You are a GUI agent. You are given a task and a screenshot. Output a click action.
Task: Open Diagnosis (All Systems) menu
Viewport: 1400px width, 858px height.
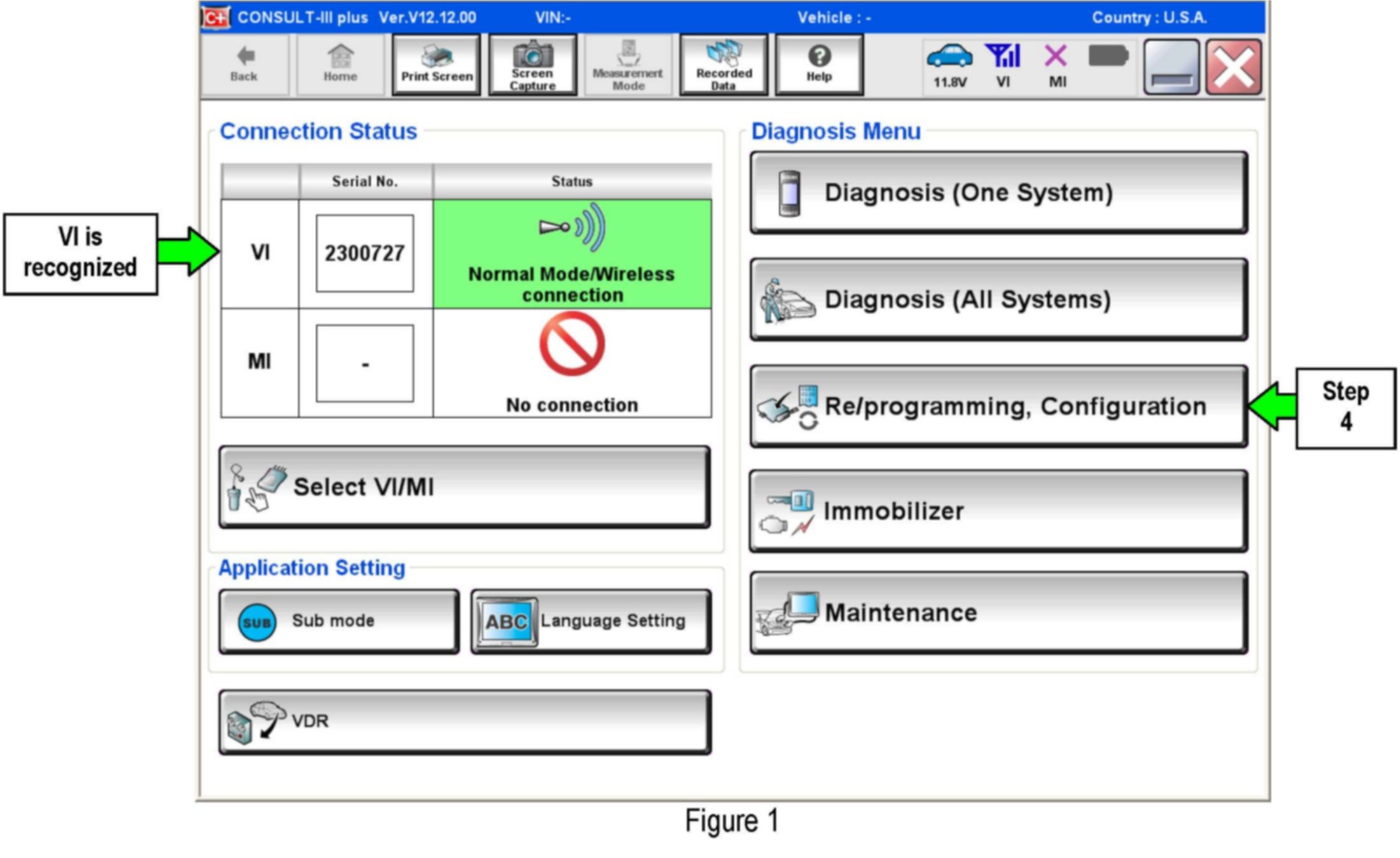998,300
